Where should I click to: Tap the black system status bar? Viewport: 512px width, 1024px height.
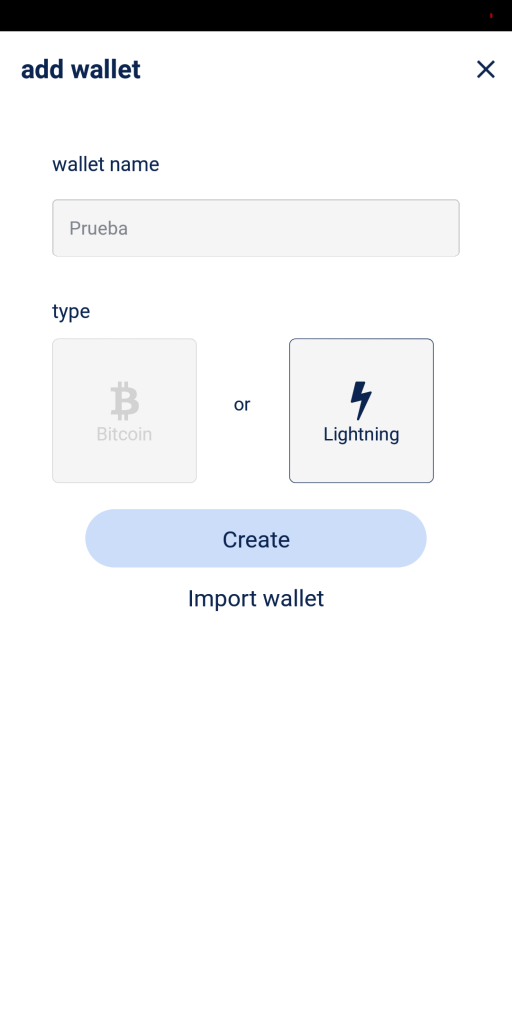pyautogui.click(x=256, y=15)
